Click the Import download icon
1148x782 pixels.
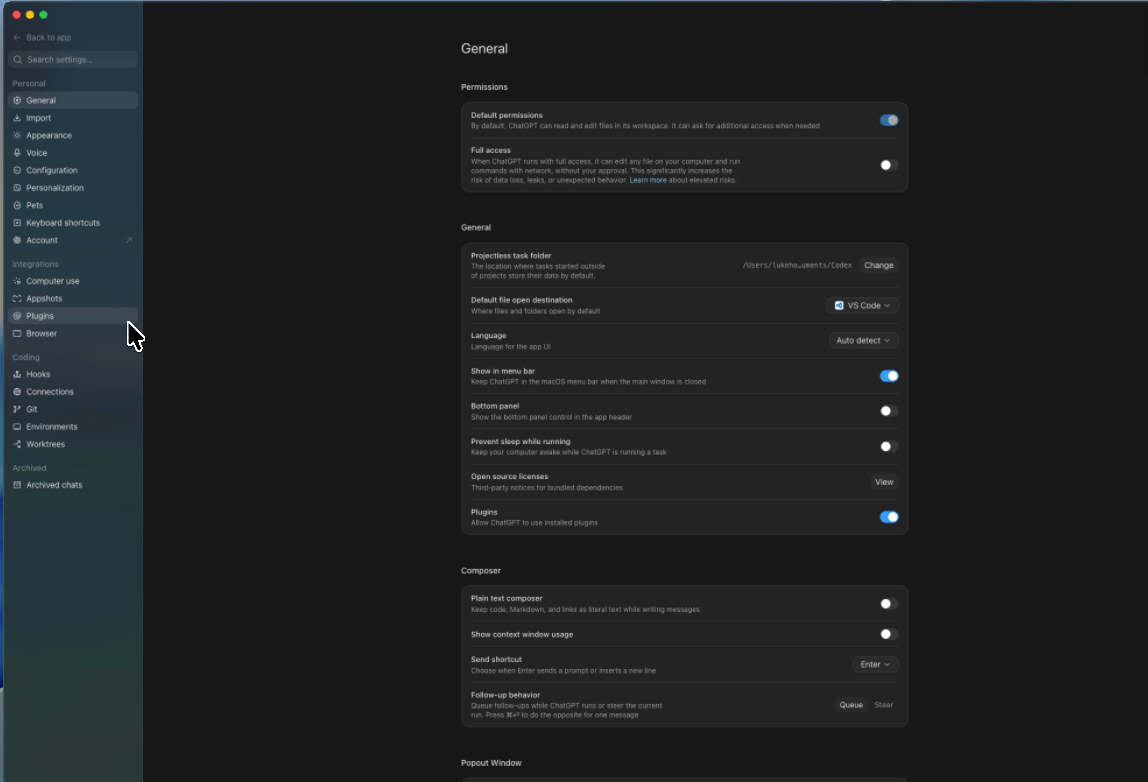tap(17, 118)
